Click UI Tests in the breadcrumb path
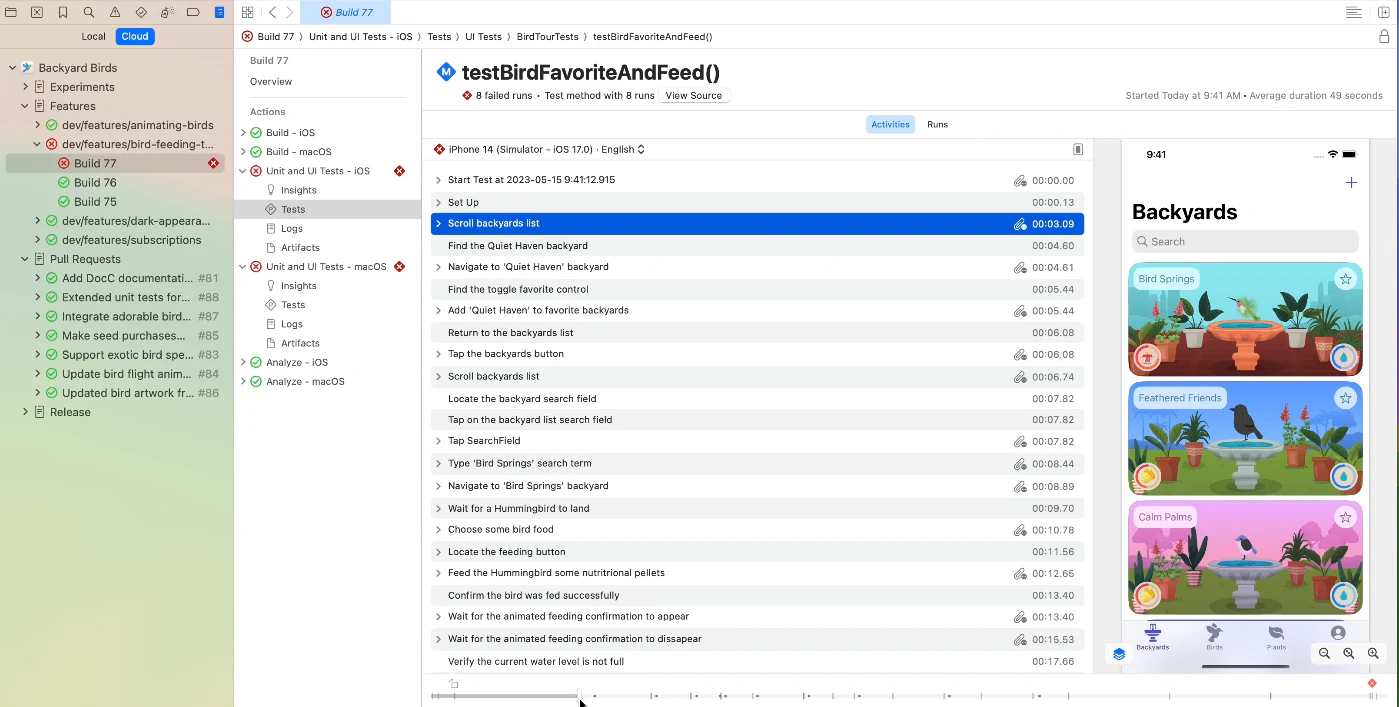Image resolution: width=1399 pixels, height=707 pixels. tap(483, 36)
